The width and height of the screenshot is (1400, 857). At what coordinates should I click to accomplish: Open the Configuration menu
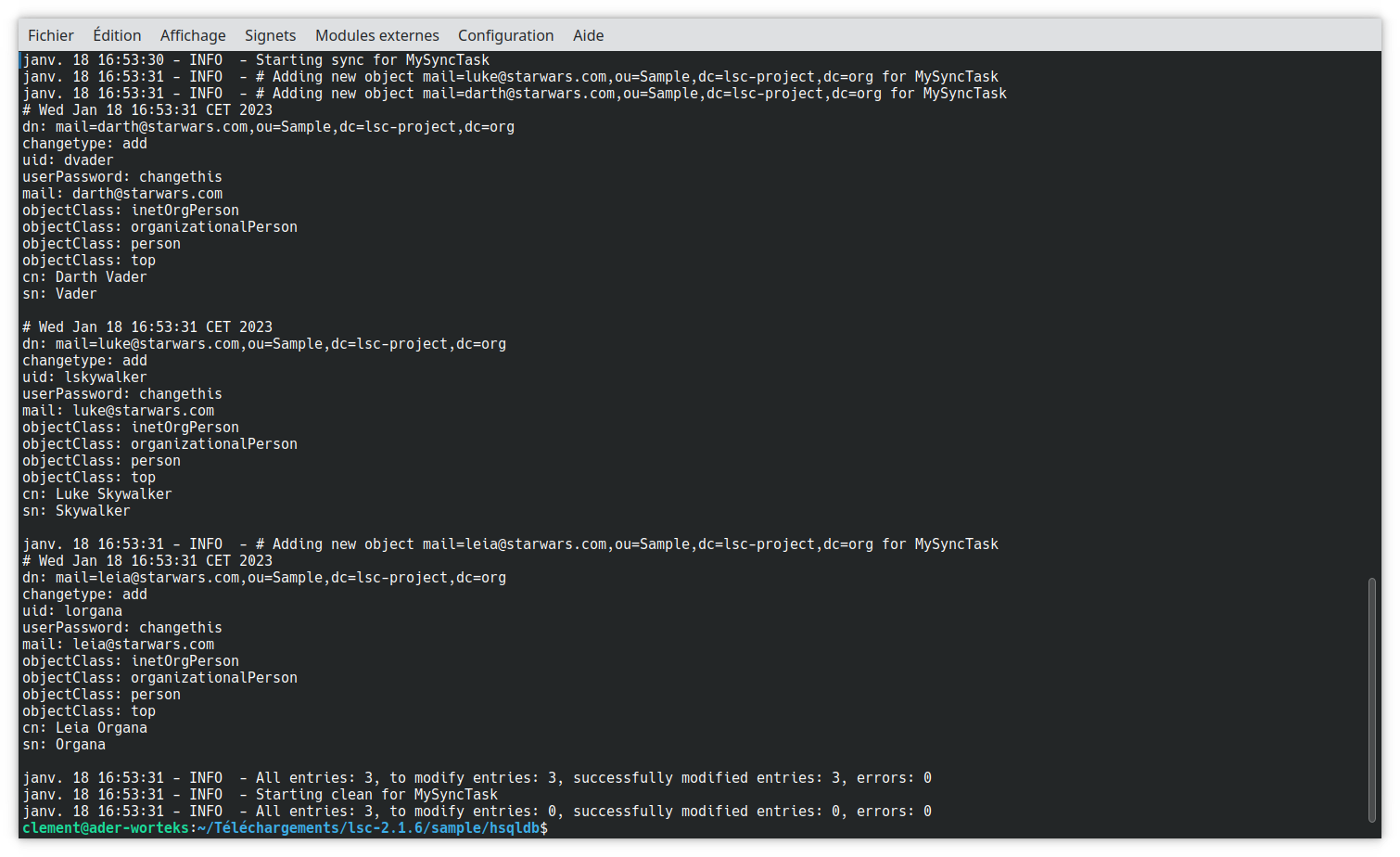pyautogui.click(x=505, y=35)
